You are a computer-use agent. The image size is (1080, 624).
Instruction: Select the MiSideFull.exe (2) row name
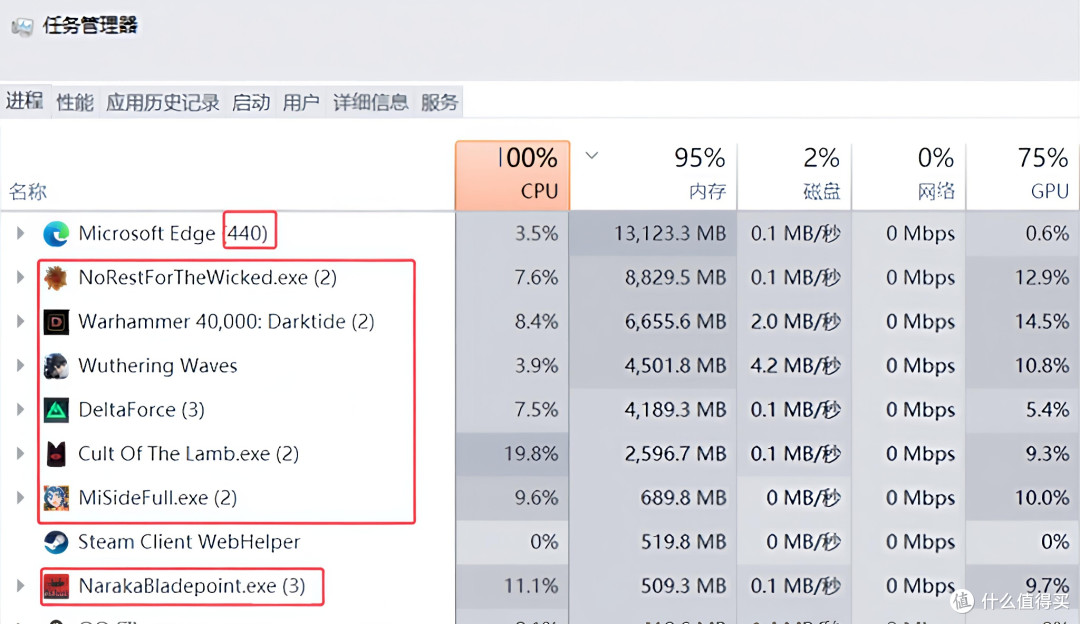[x=157, y=498]
